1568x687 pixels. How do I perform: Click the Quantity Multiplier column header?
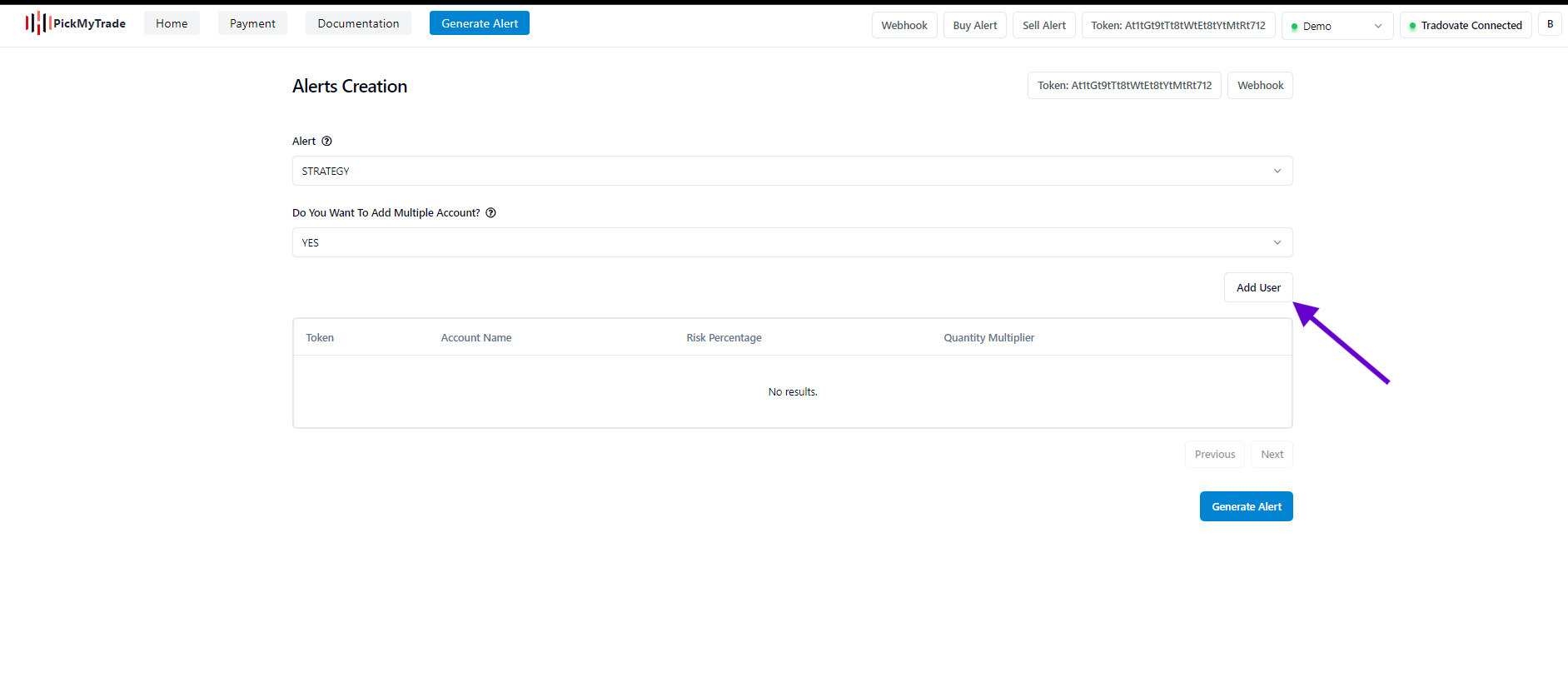[988, 337]
